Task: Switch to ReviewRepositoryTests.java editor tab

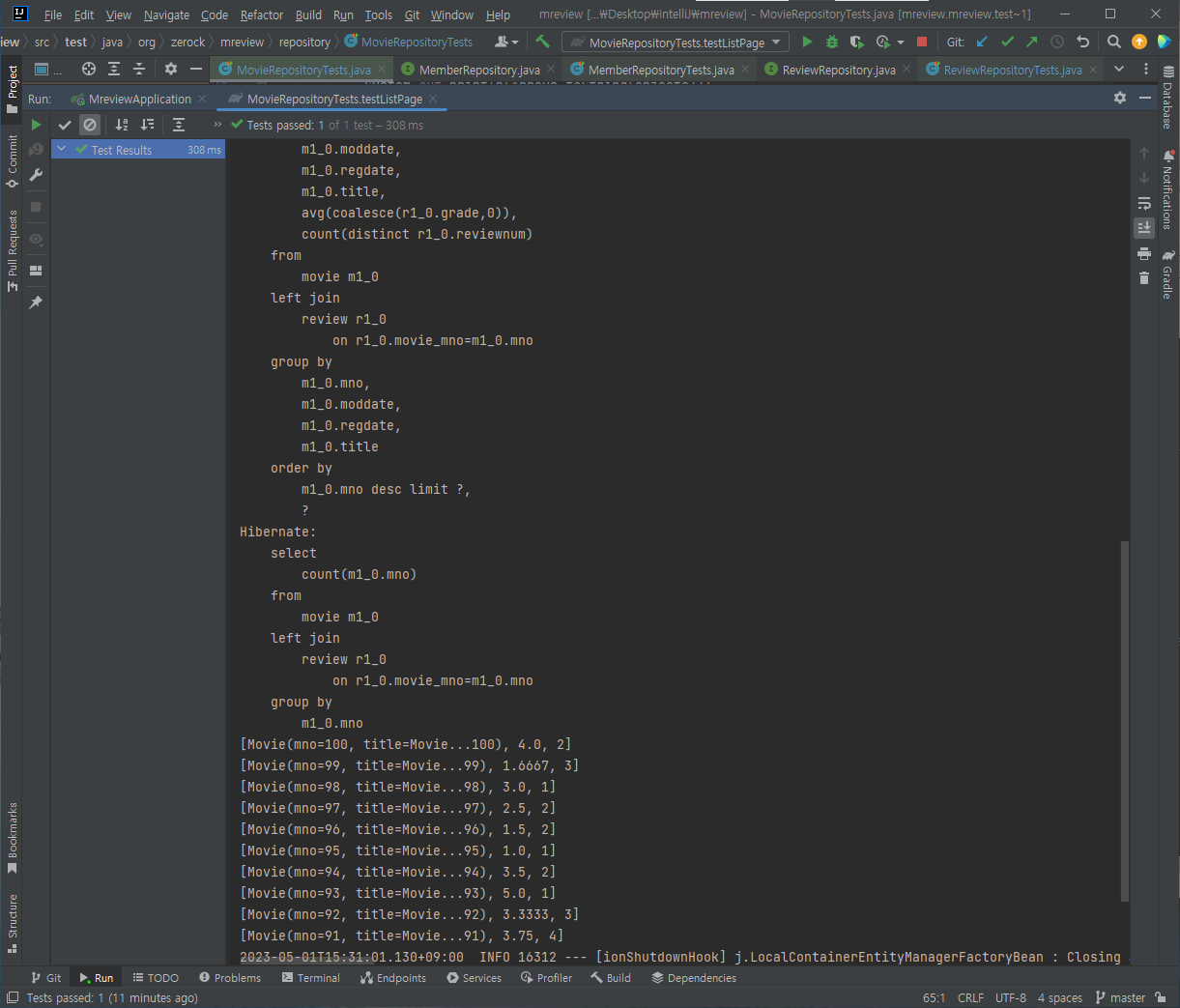Action: [x=1011, y=70]
